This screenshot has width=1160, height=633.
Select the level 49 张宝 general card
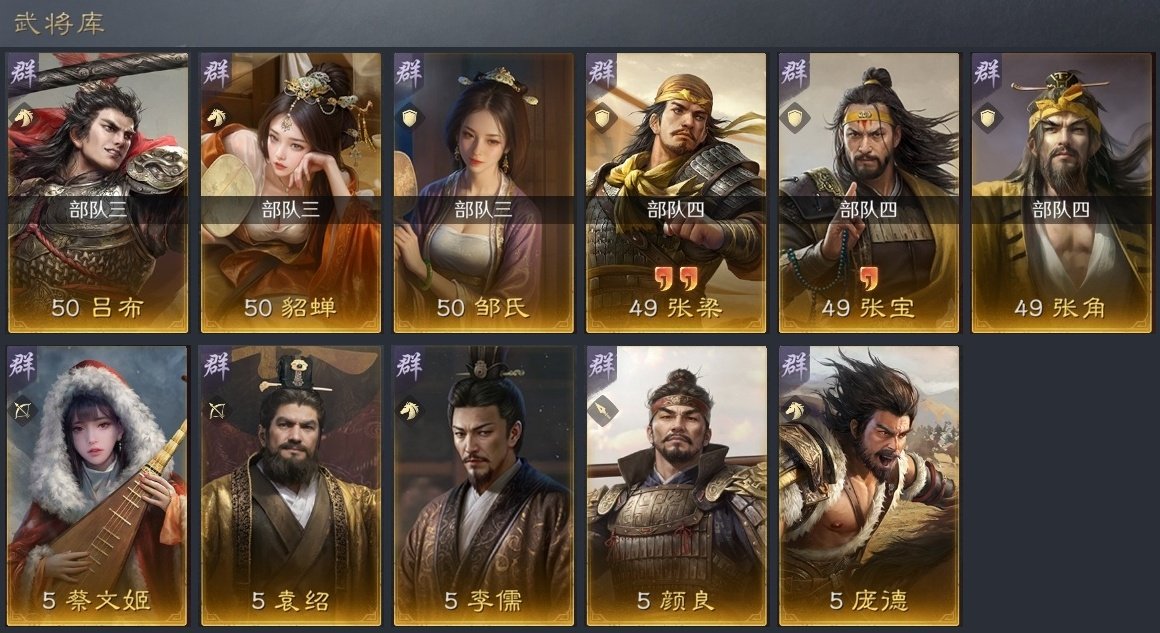pyautogui.click(x=869, y=192)
